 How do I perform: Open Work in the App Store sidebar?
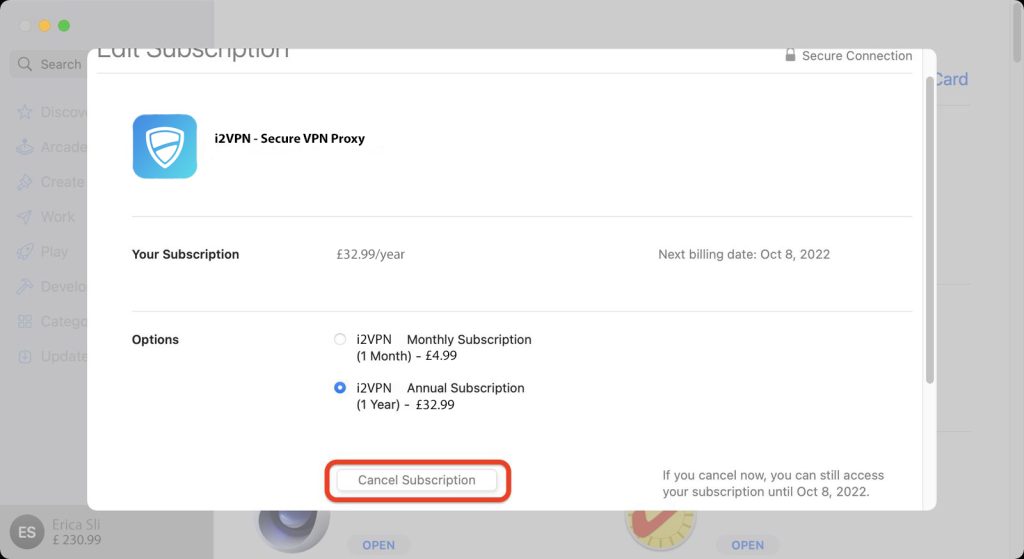46,217
